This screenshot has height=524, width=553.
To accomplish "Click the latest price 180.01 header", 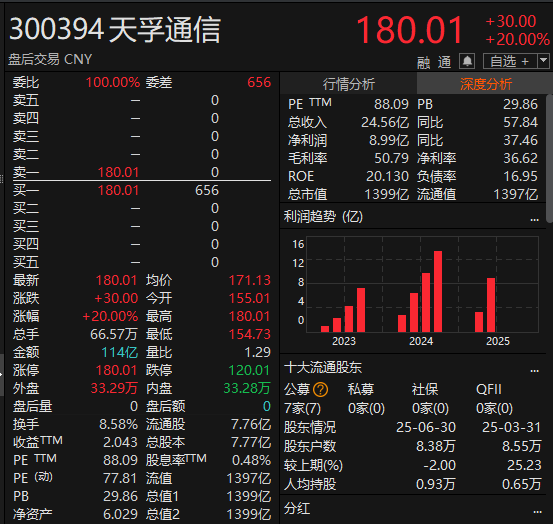I will point(409,30).
